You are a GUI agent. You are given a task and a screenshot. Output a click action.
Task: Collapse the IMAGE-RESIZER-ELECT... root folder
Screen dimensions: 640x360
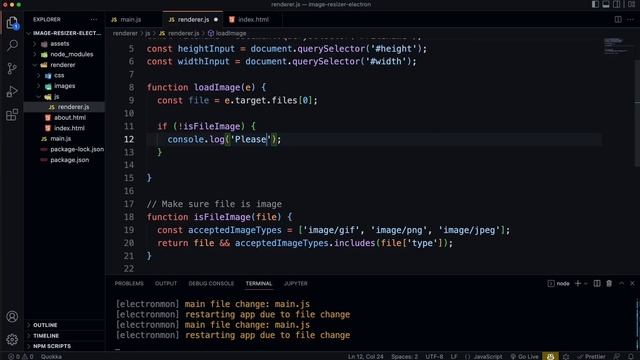64,33
